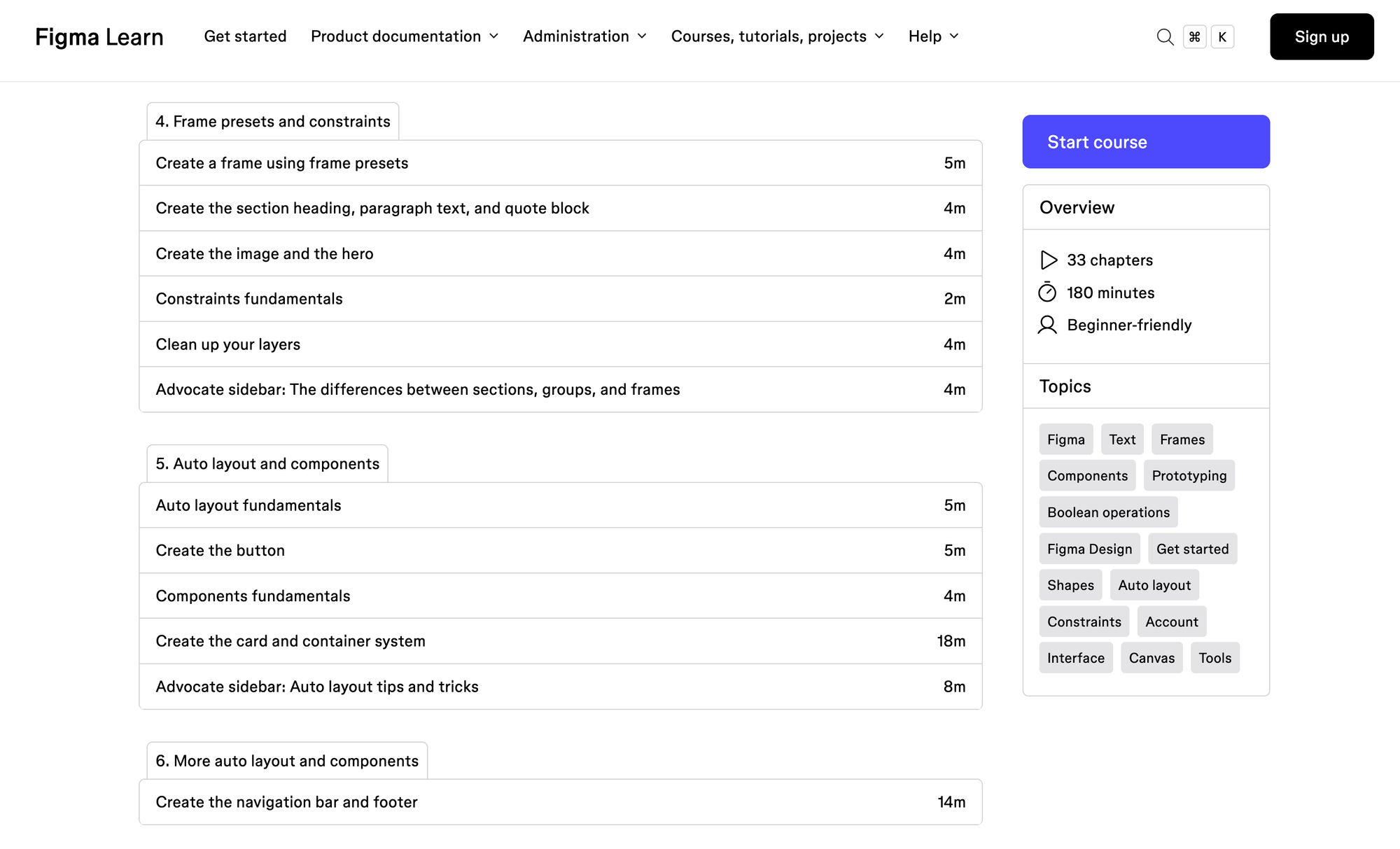Click the Tools topic tag
1400x849 pixels.
pos(1215,658)
